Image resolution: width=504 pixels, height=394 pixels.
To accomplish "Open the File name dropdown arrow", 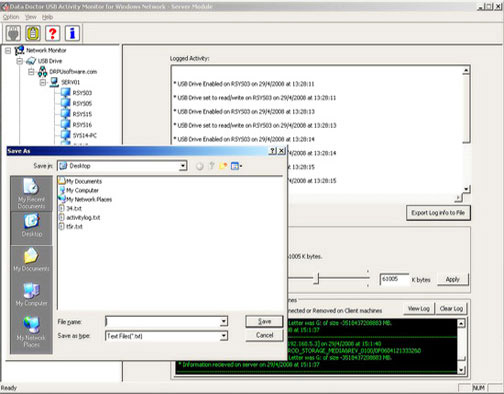I will click(x=224, y=322).
